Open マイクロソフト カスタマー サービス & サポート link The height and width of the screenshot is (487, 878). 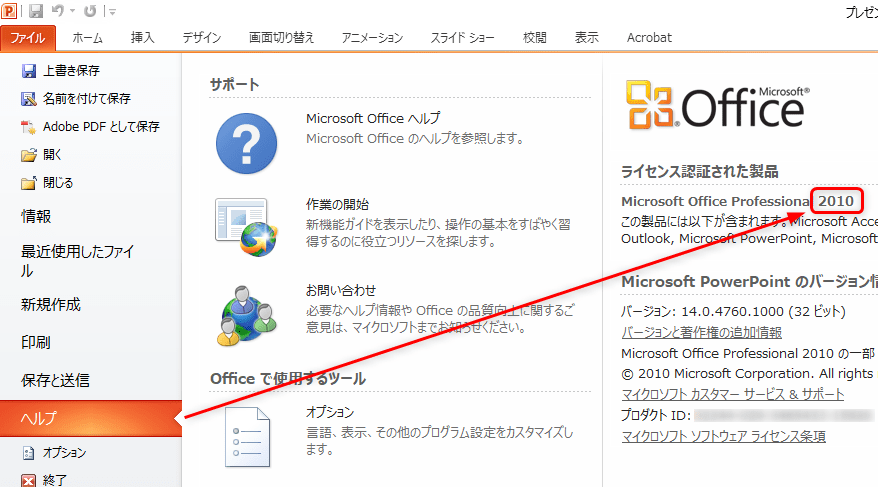(x=733, y=395)
